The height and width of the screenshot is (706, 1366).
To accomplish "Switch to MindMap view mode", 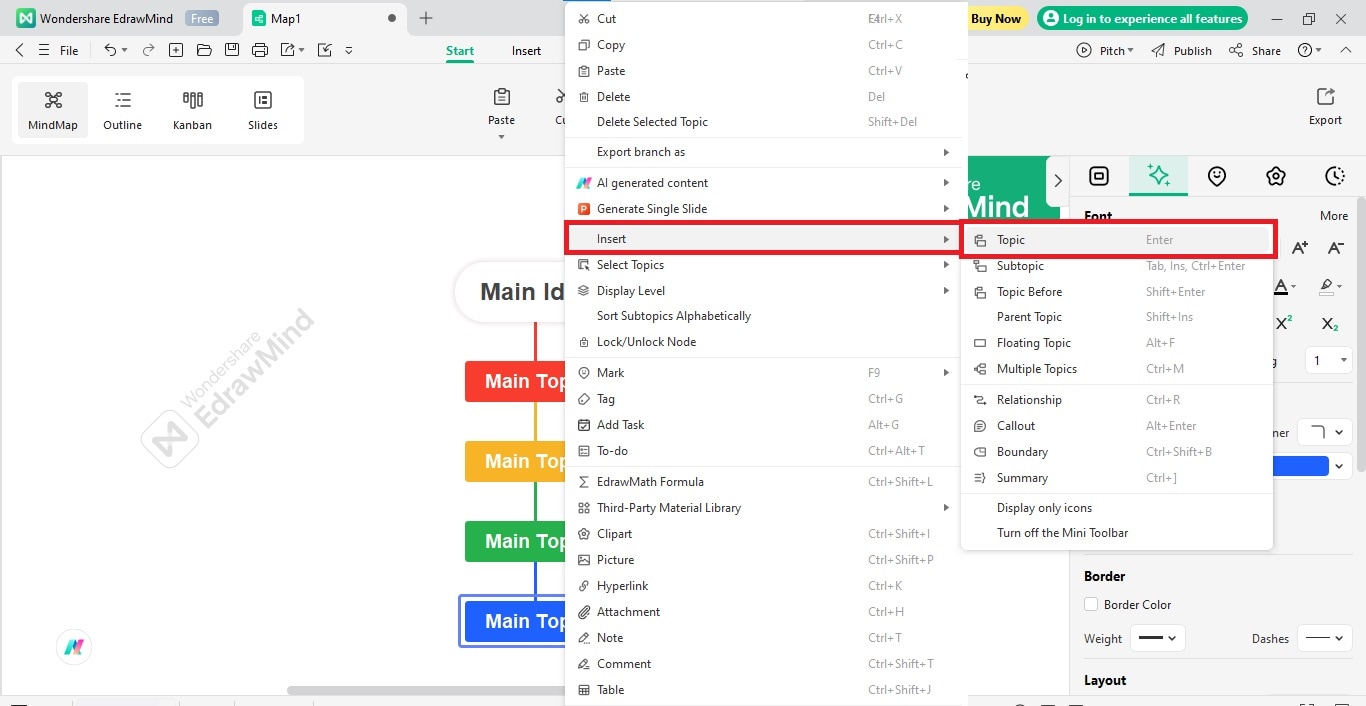I will pyautogui.click(x=53, y=110).
